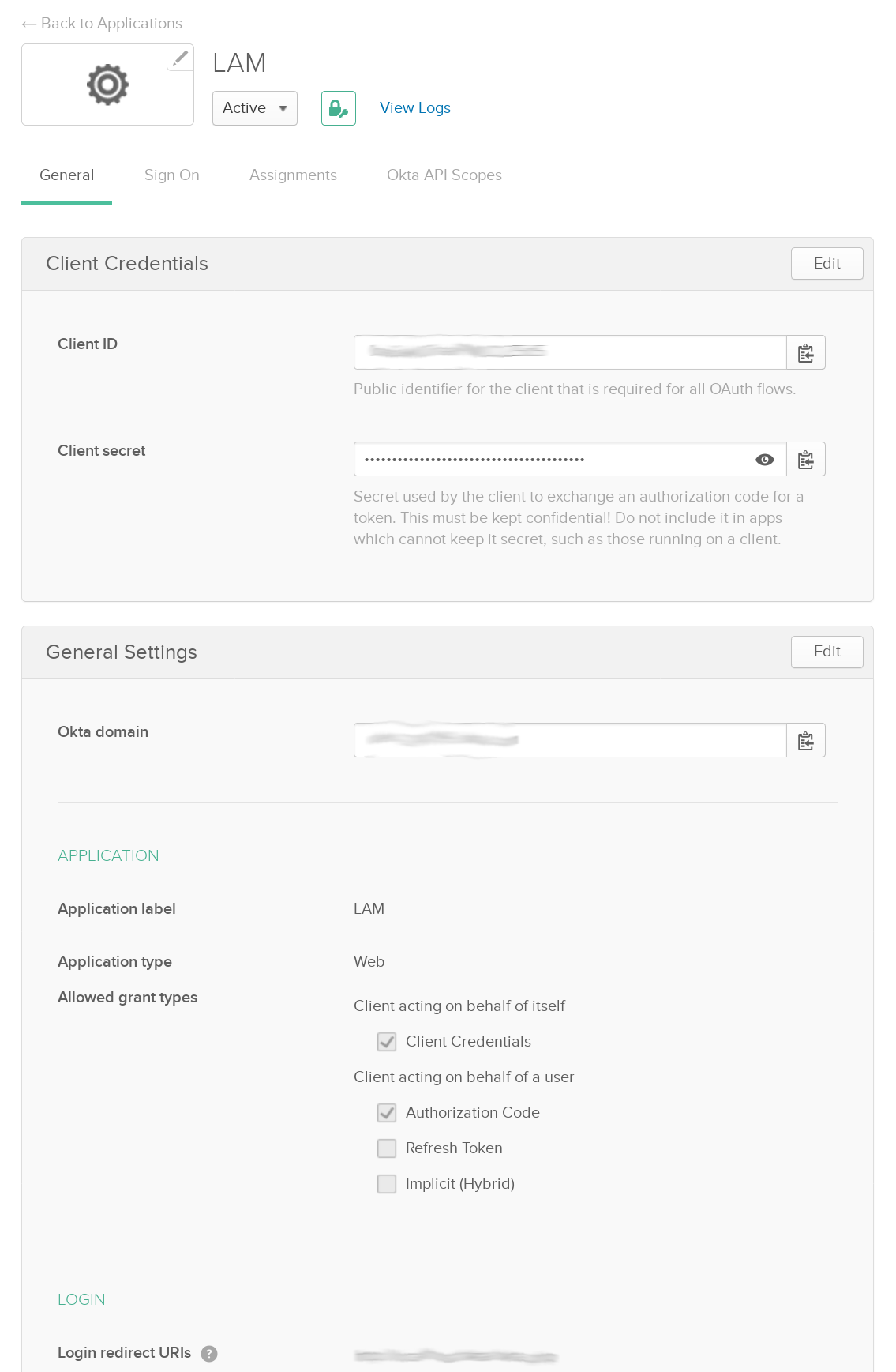The width and height of the screenshot is (896, 1372).
Task: Go to Okta API Scopes tab
Action: (444, 175)
